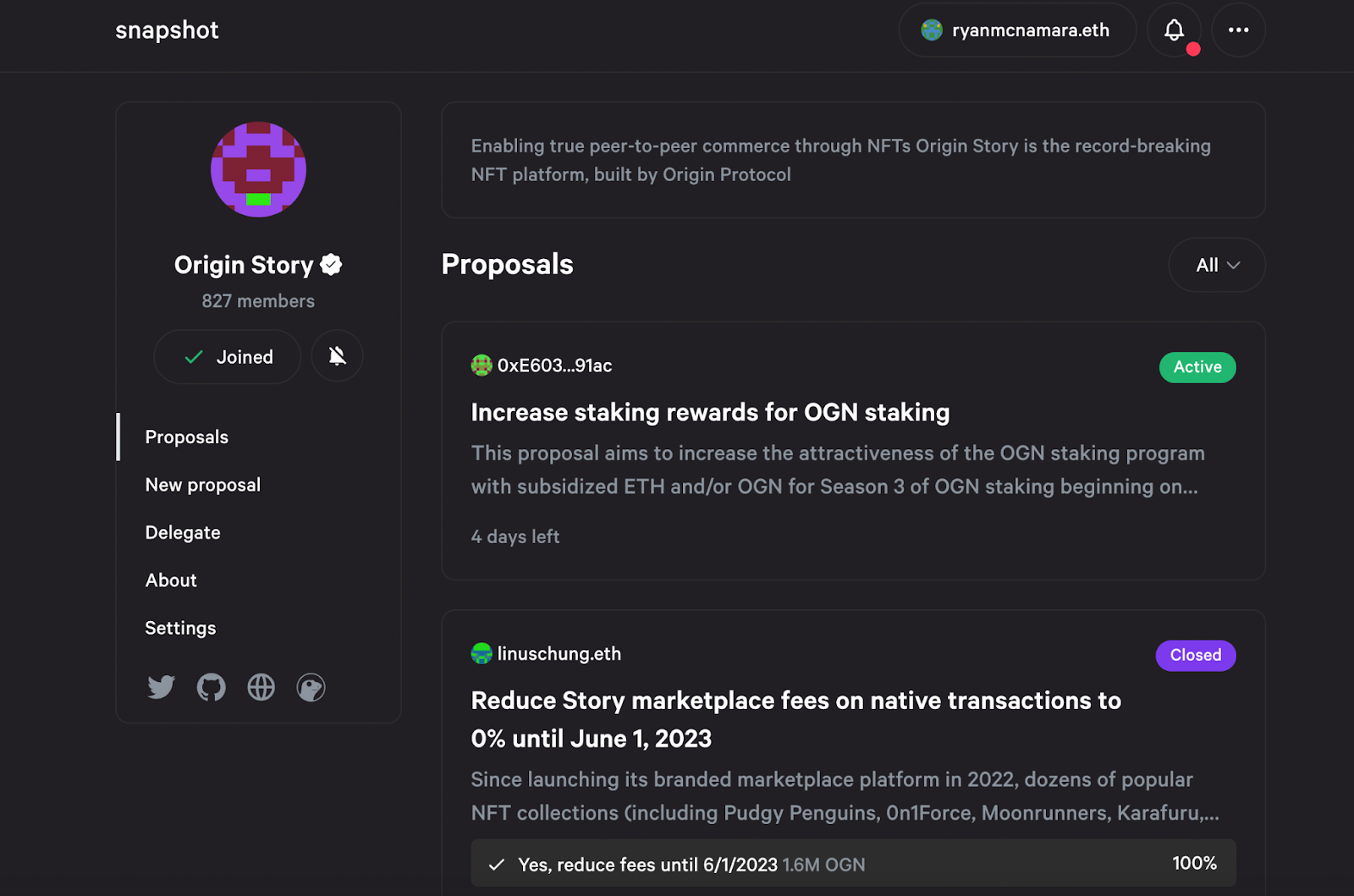Image resolution: width=1354 pixels, height=896 pixels.
Task: Click author link linuschung.eth
Action: click(559, 654)
